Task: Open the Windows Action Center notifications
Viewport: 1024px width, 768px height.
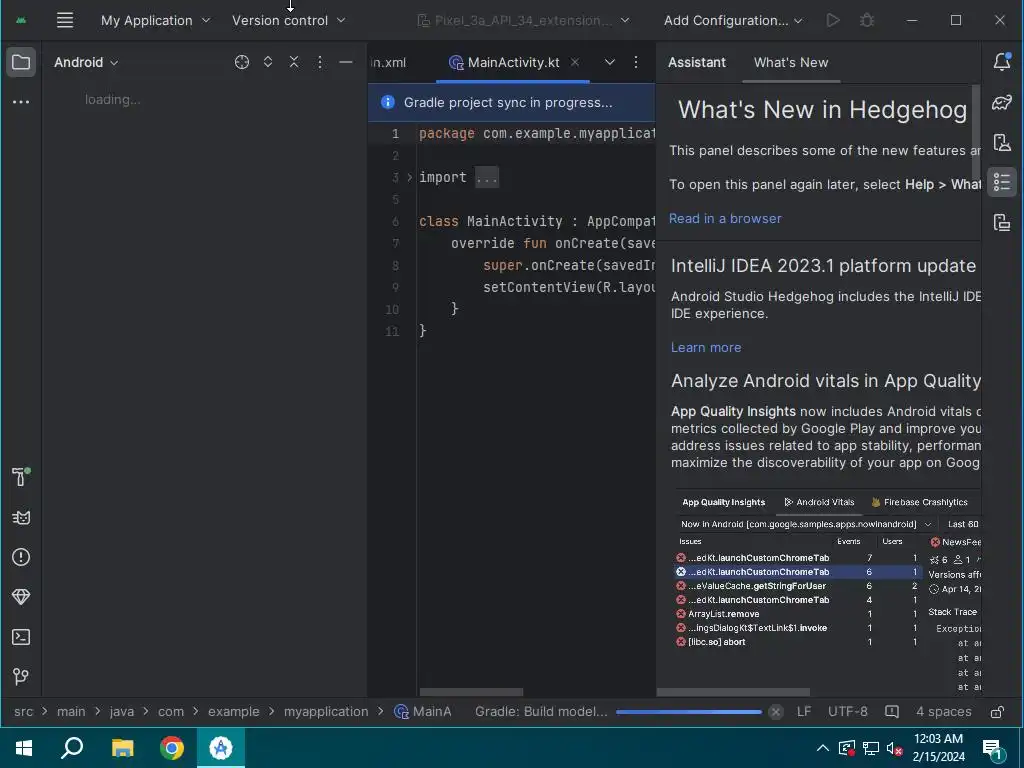Action: (993, 748)
